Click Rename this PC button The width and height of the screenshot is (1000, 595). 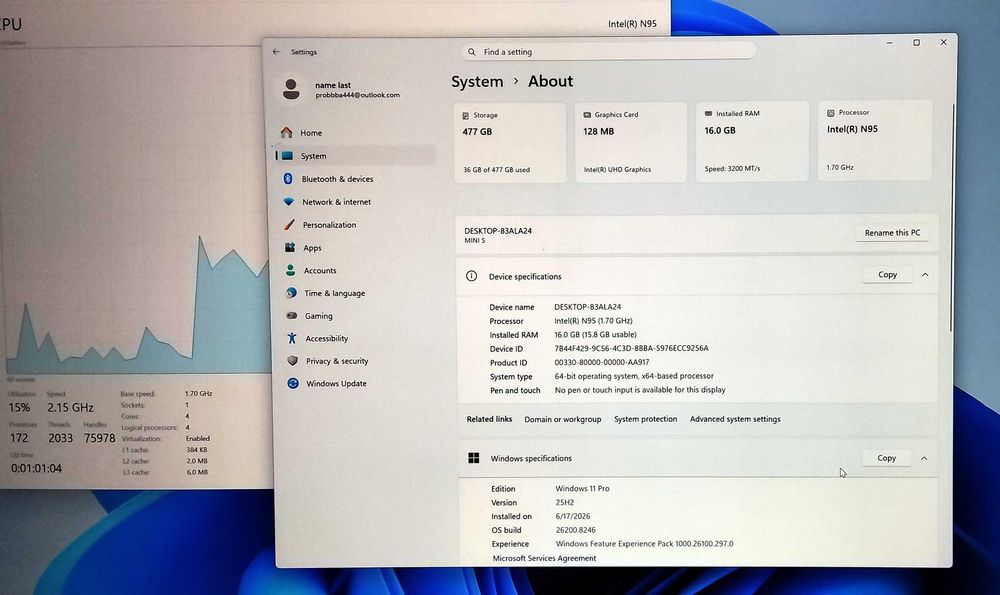point(892,233)
